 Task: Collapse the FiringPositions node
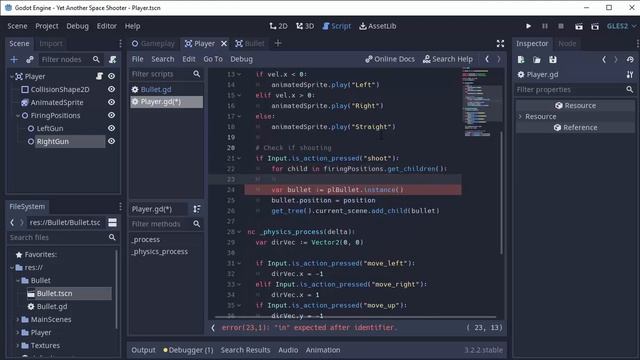pos(18,116)
